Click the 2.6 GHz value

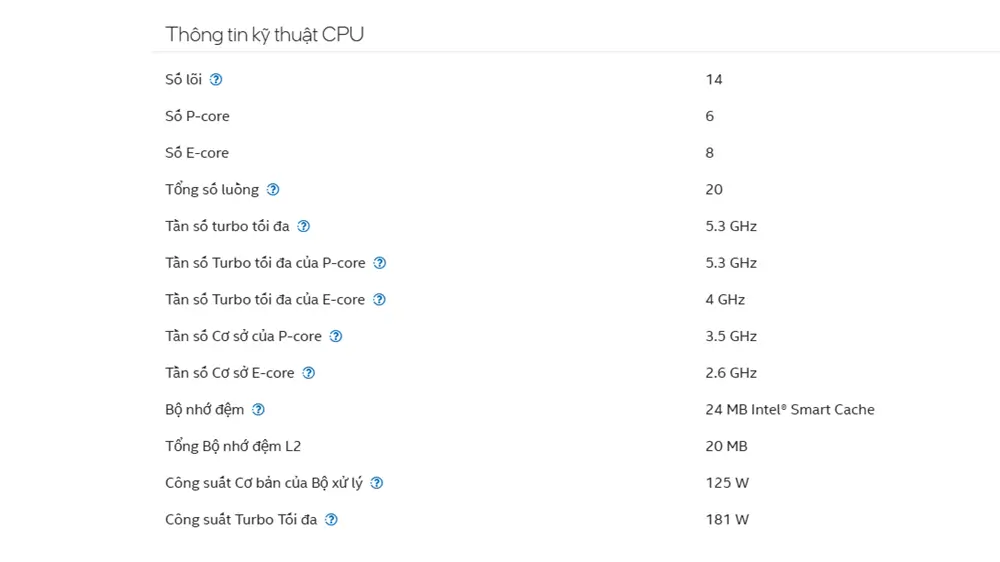click(731, 373)
